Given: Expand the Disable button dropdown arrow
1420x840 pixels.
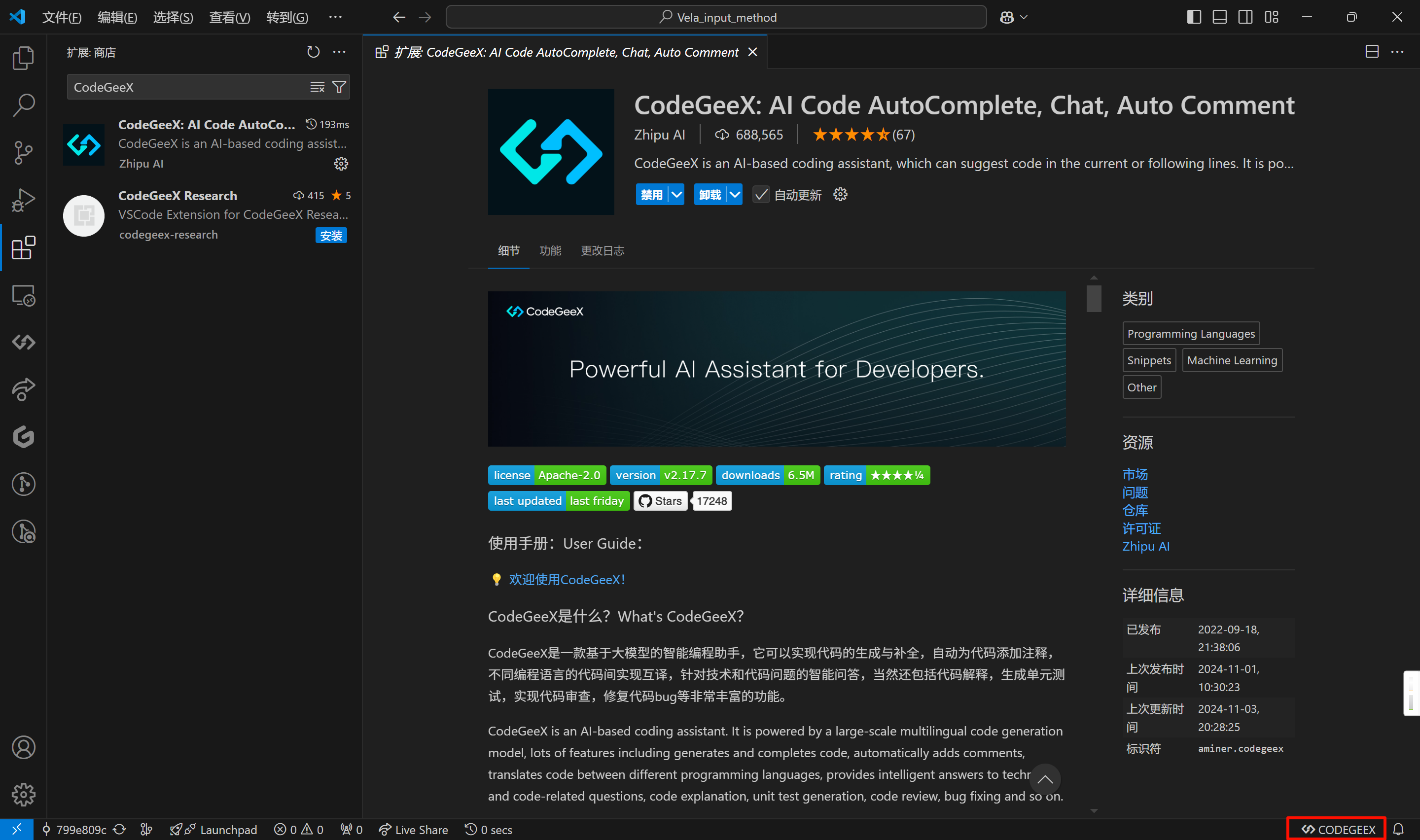Looking at the screenshot, I should coord(676,195).
